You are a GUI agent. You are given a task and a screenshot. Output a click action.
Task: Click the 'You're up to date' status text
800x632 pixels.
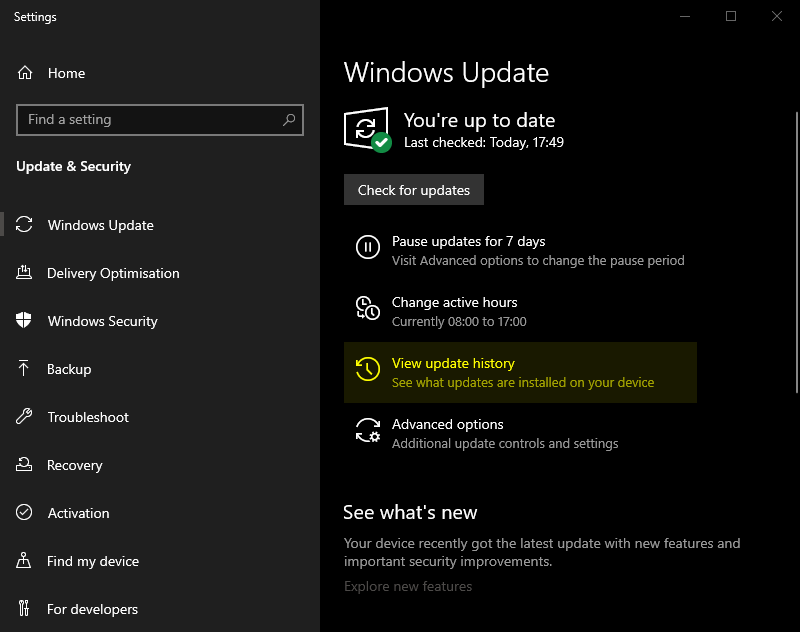(480, 120)
